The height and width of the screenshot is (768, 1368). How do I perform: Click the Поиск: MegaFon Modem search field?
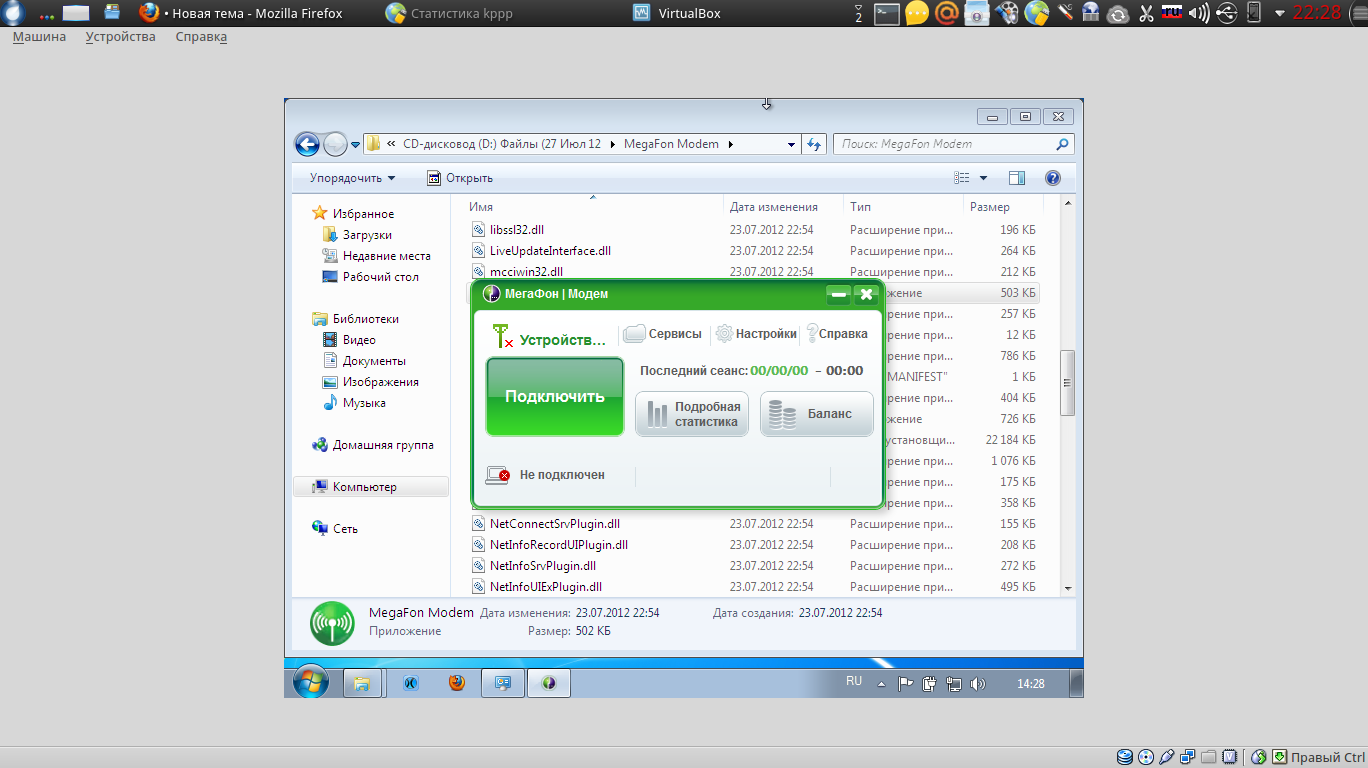click(x=953, y=144)
